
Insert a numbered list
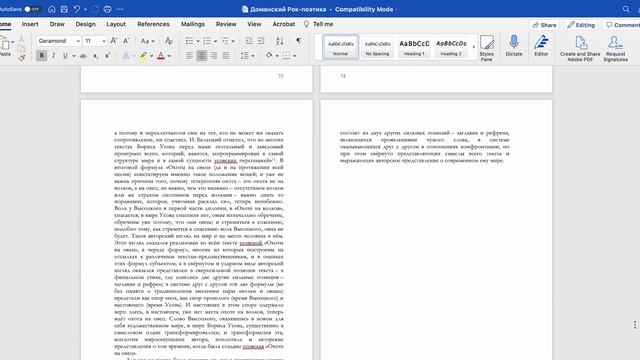coord(207,41)
